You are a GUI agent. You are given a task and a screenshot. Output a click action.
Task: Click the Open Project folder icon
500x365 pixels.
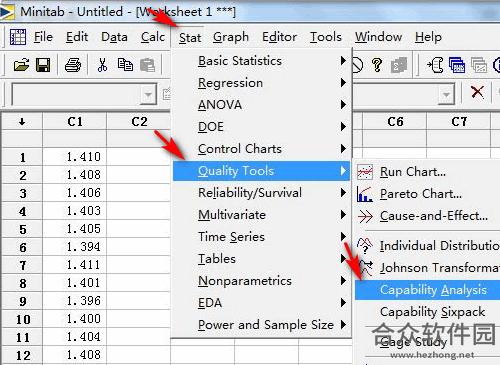point(21,65)
